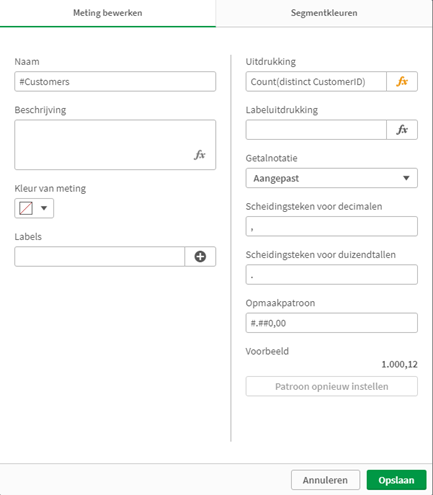
Task: Open the Getalnotatie dropdown showing Aangepast
Action: [332, 178]
